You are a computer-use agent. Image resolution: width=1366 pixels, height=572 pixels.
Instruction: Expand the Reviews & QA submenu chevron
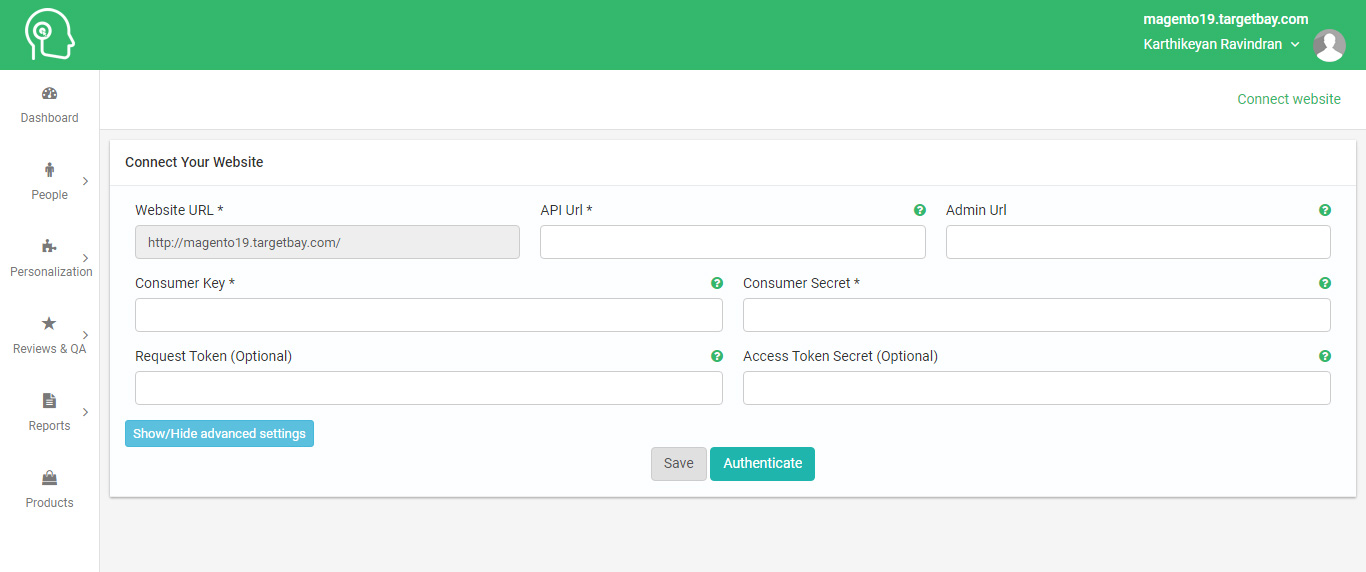(x=85, y=335)
